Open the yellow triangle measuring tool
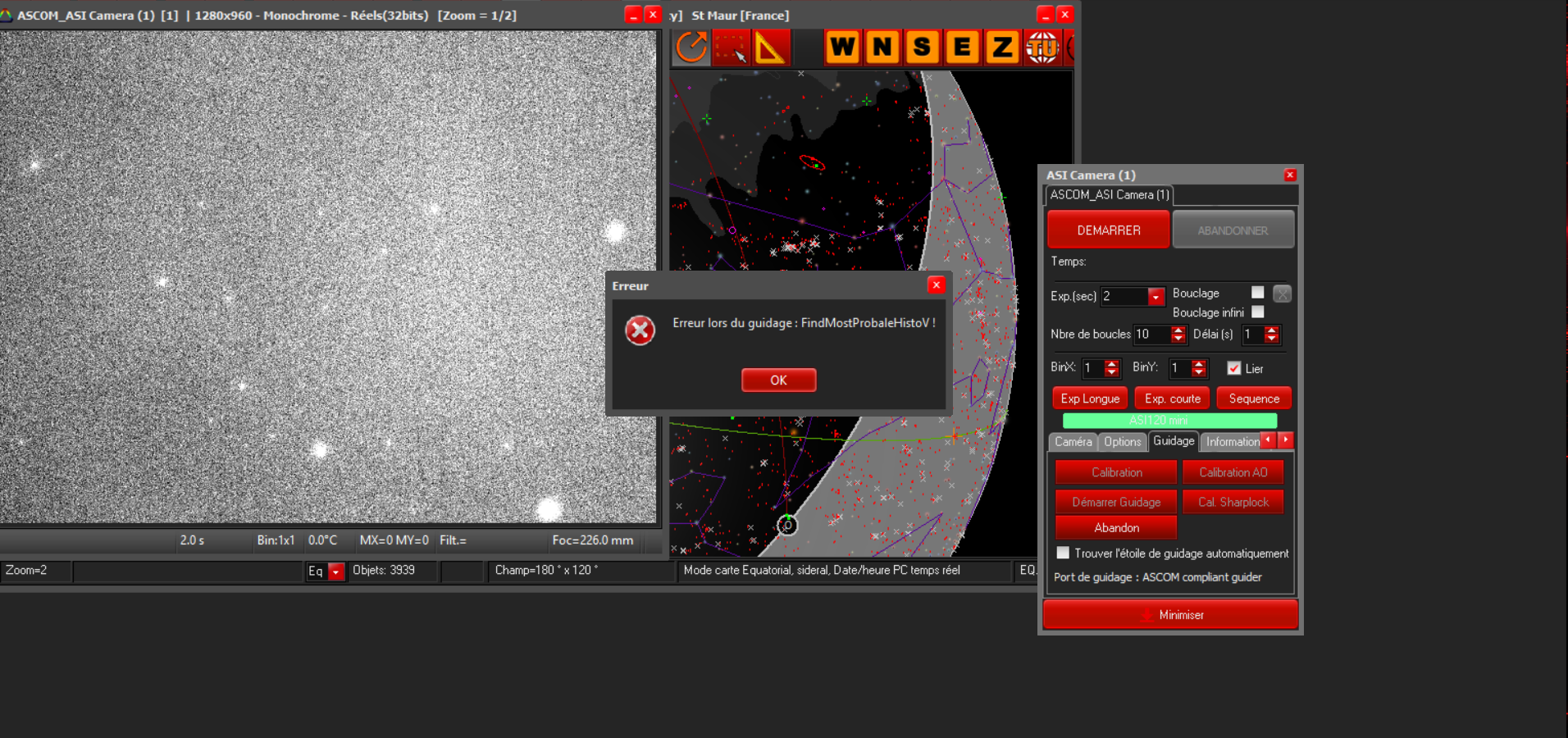Viewport: 1568px width, 738px height. click(769, 48)
